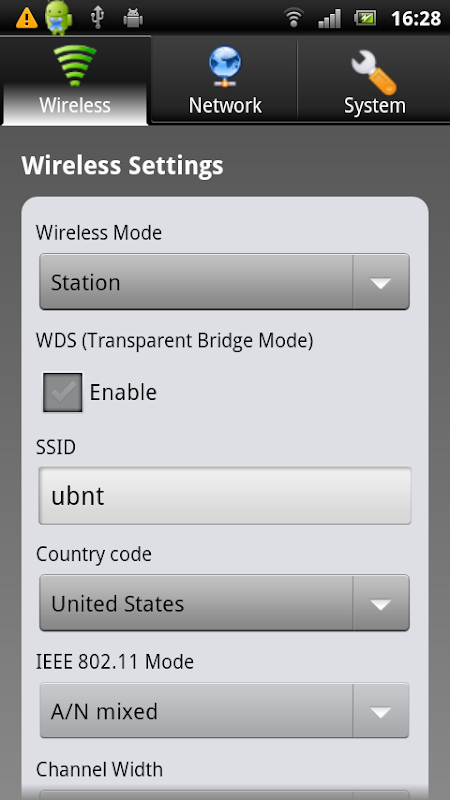Tap the green Android robot notification icon
450x800 pixels.
tap(59, 18)
